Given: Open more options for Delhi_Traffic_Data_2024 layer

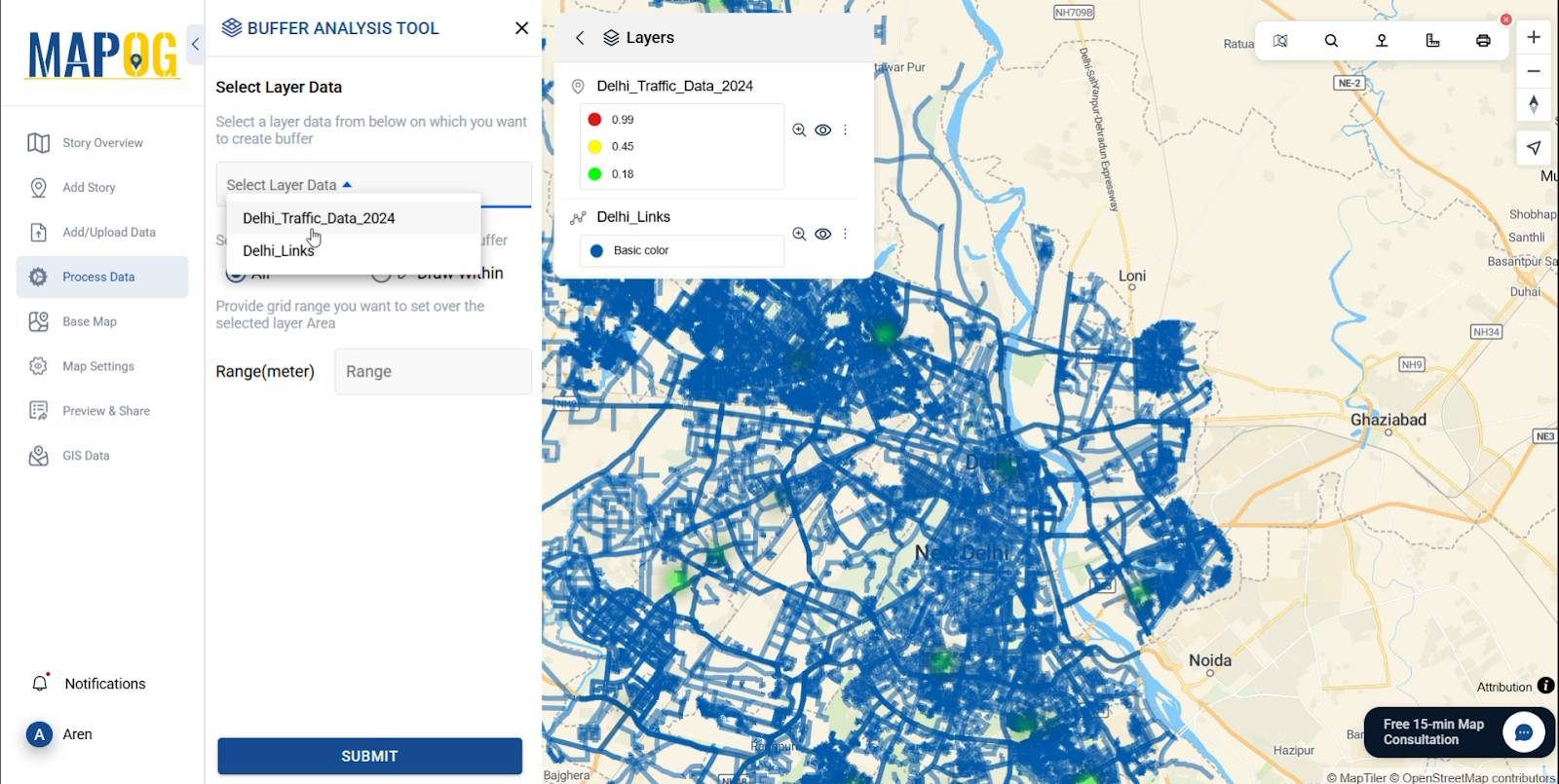Looking at the screenshot, I should pos(846,131).
